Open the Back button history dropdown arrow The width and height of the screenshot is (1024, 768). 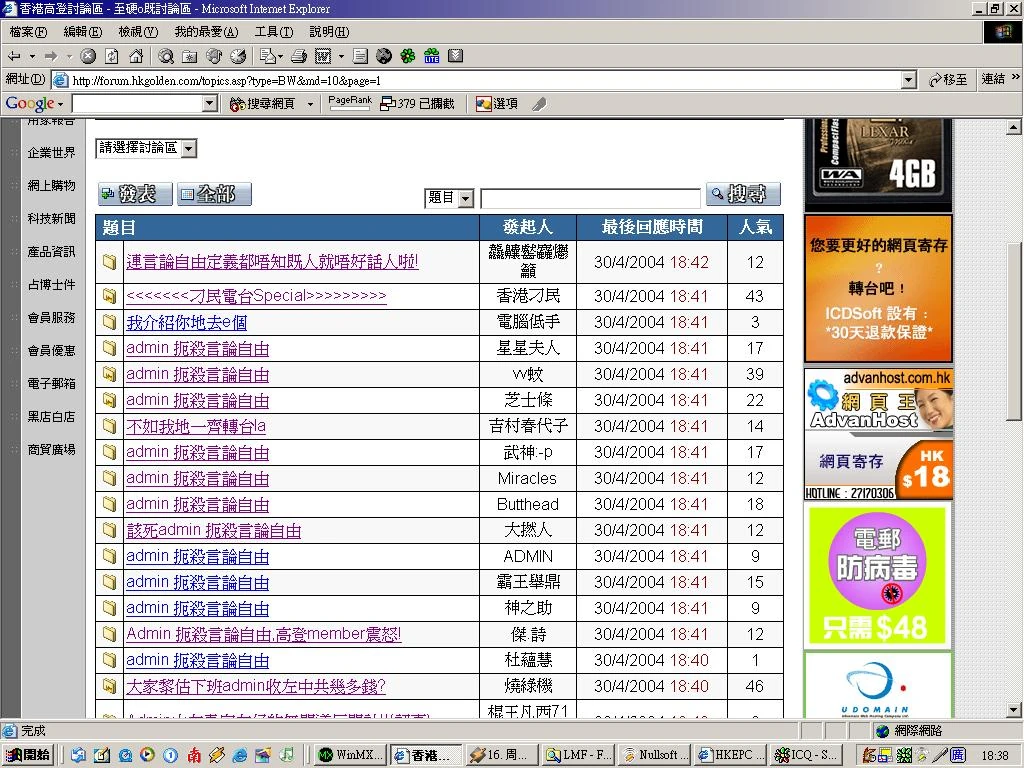click(31, 56)
